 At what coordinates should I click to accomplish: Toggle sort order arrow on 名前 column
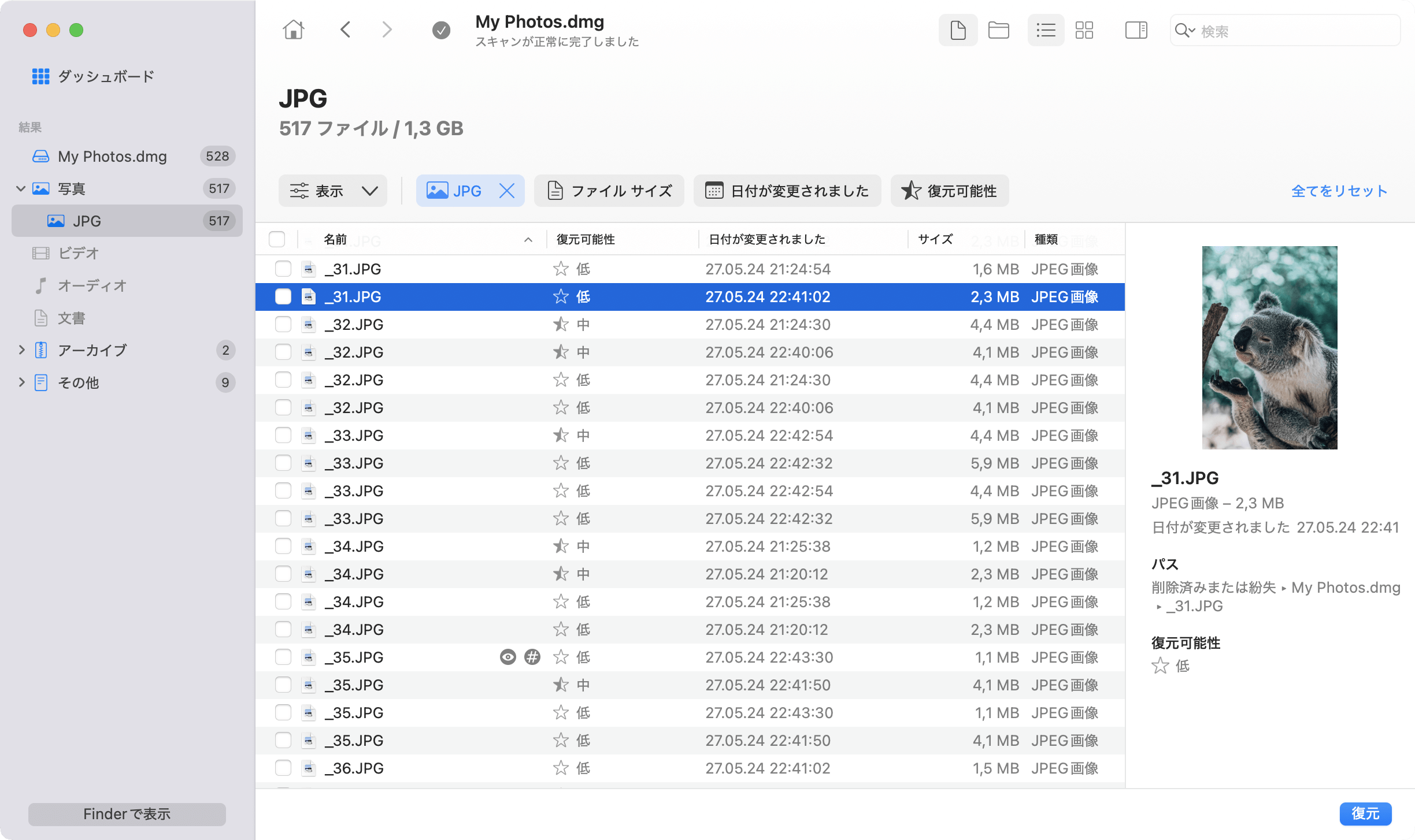pos(528,240)
